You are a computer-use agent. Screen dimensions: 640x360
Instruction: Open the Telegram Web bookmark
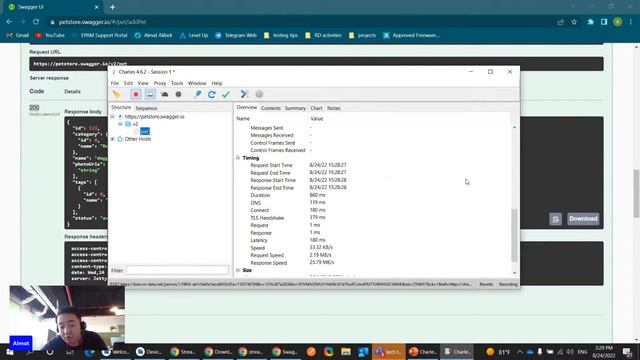point(236,36)
